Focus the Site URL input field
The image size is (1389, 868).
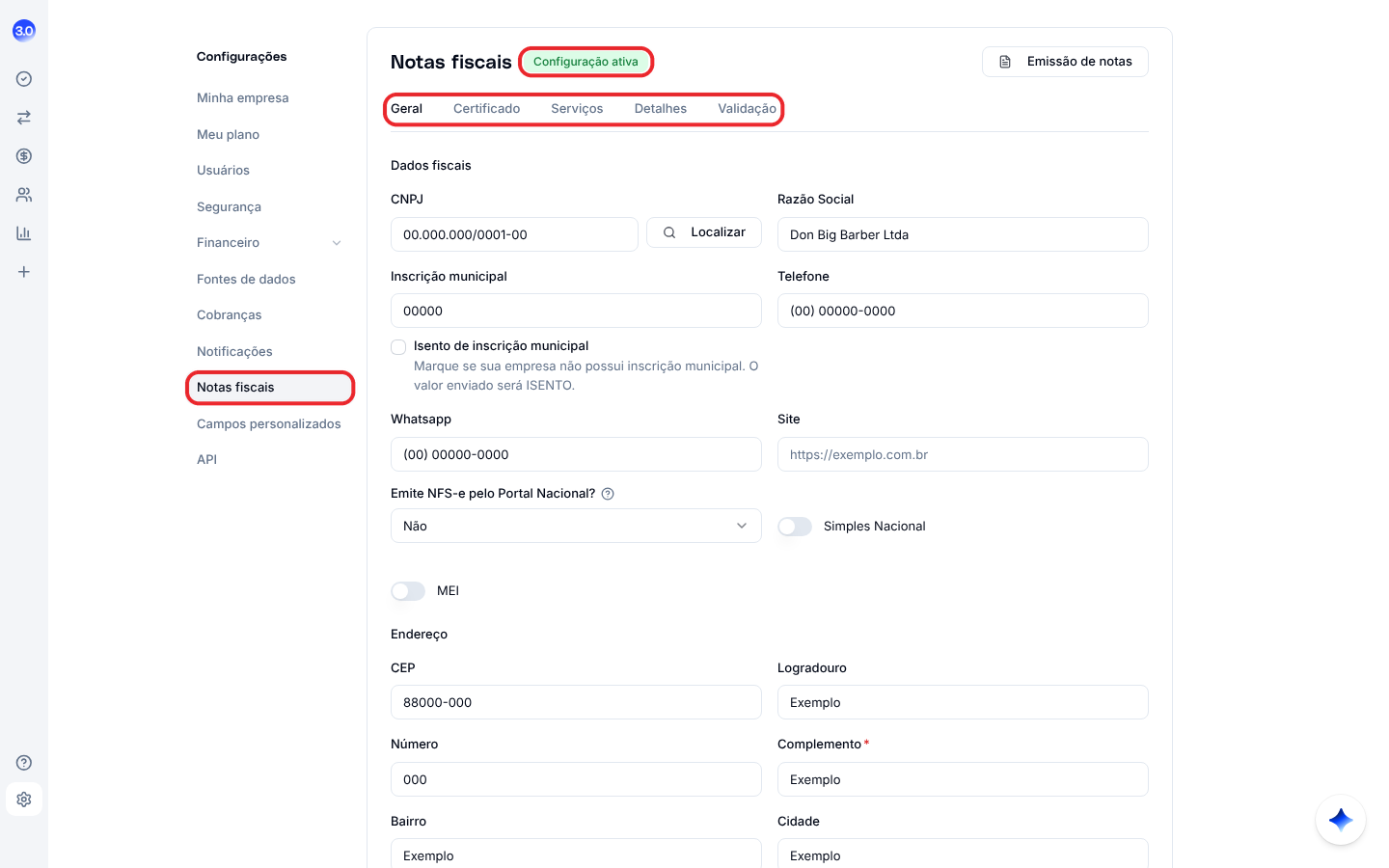[963, 454]
